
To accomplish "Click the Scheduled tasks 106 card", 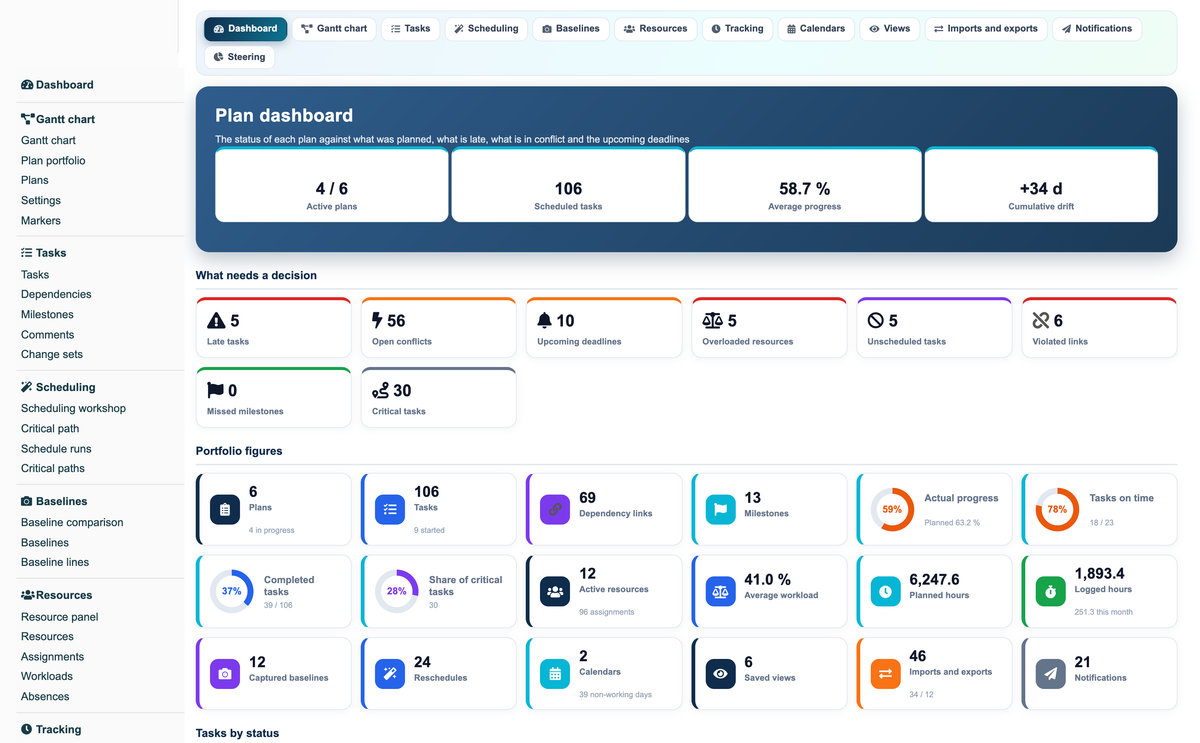I will coord(568,185).
